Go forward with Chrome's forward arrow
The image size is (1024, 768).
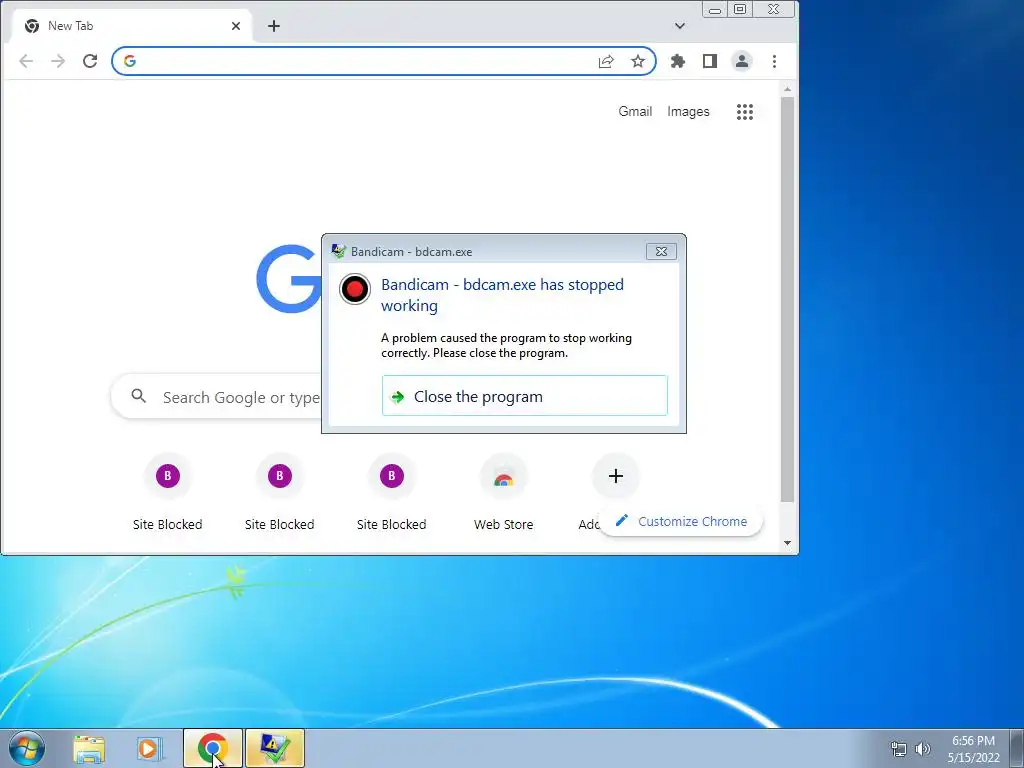58,61
